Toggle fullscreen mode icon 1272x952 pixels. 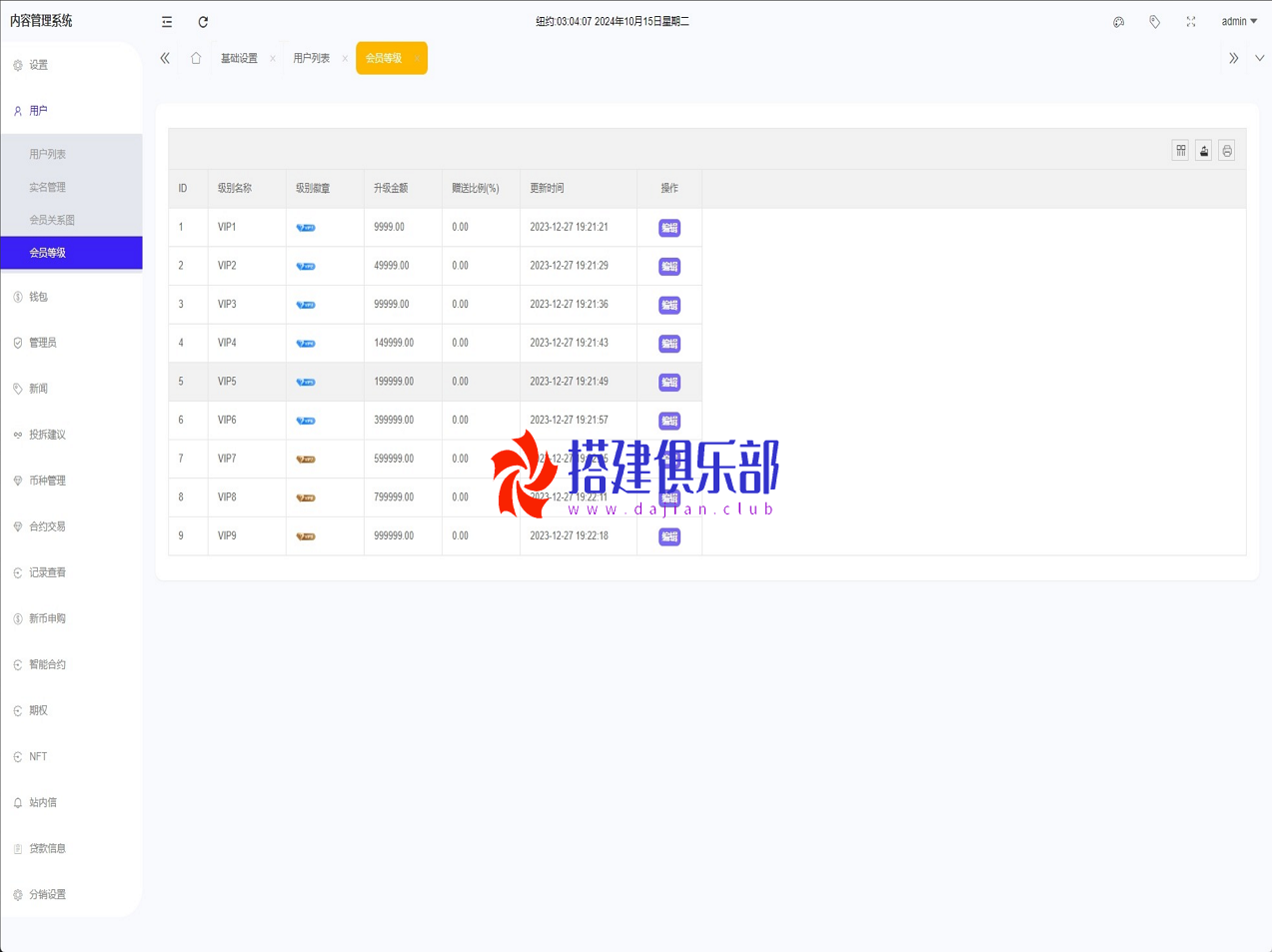tap(1191, 21)
